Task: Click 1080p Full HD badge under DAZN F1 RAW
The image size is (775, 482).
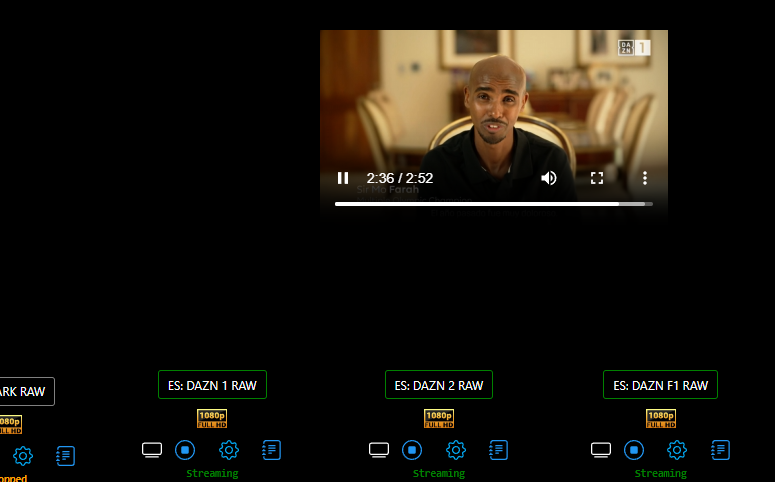Action: point(661,418)
